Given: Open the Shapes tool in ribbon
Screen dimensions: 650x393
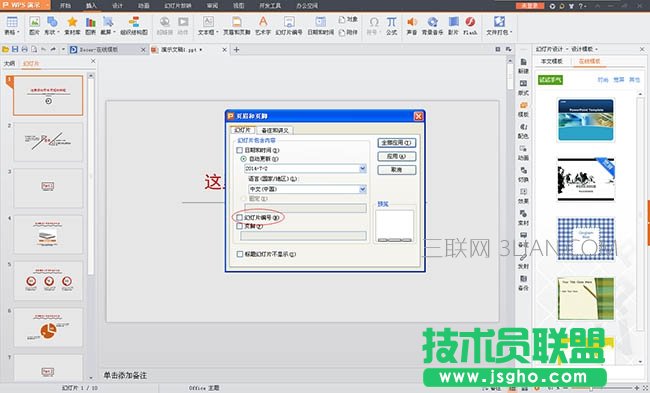Looking at the screenshot, I should [x=52, y=22].
